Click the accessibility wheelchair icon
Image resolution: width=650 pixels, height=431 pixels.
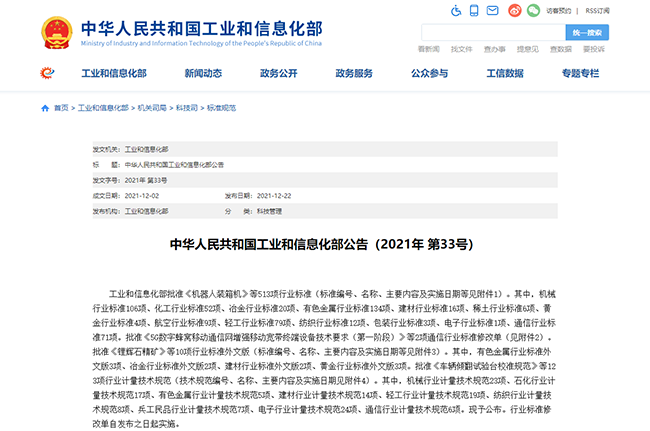pyautogui.click(x=458, y=10)
